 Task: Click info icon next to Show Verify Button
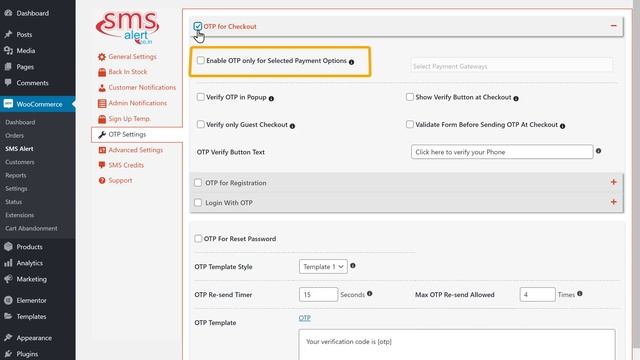516,98
